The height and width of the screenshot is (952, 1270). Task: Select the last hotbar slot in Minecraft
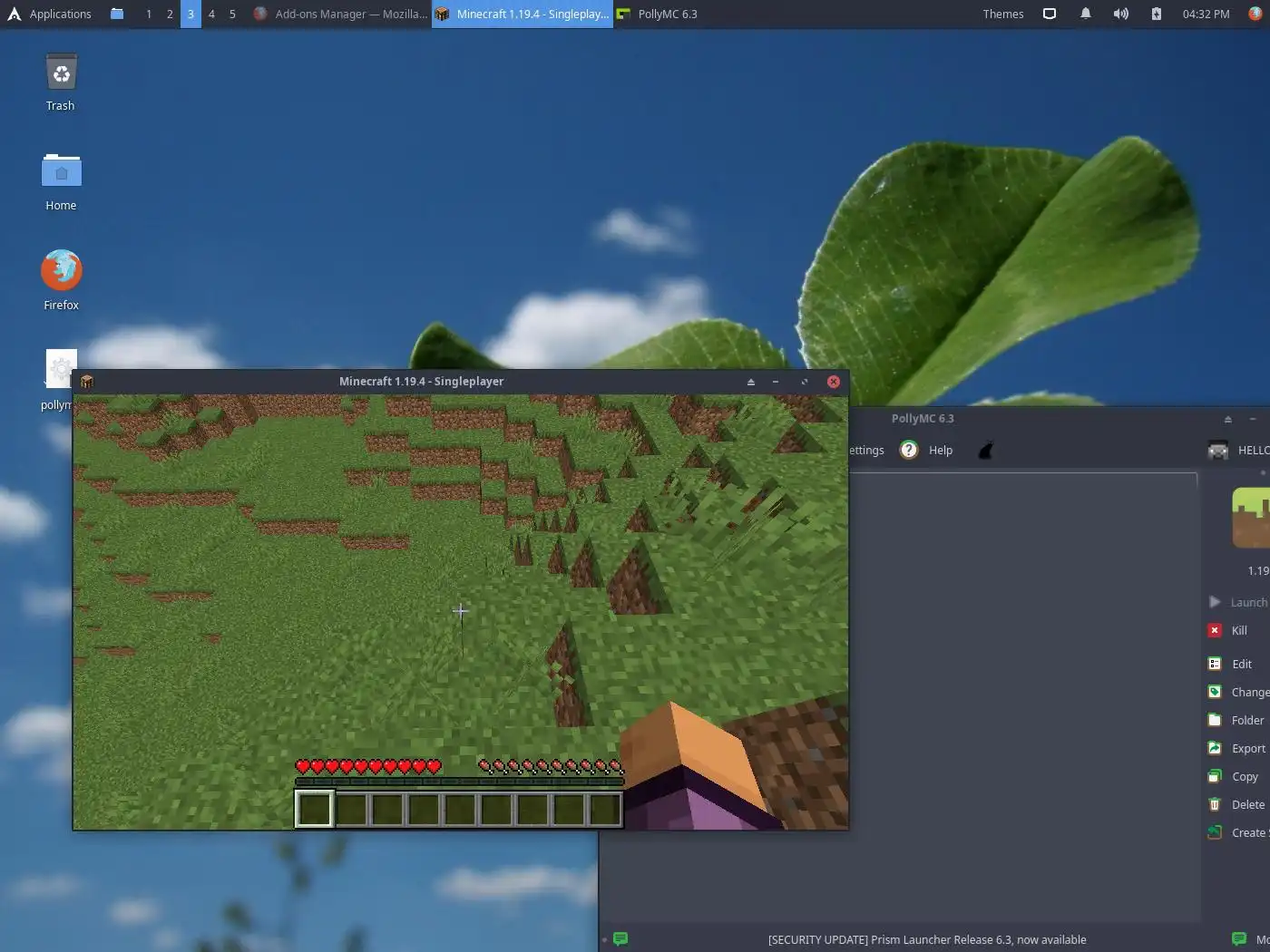coord(605,809)
